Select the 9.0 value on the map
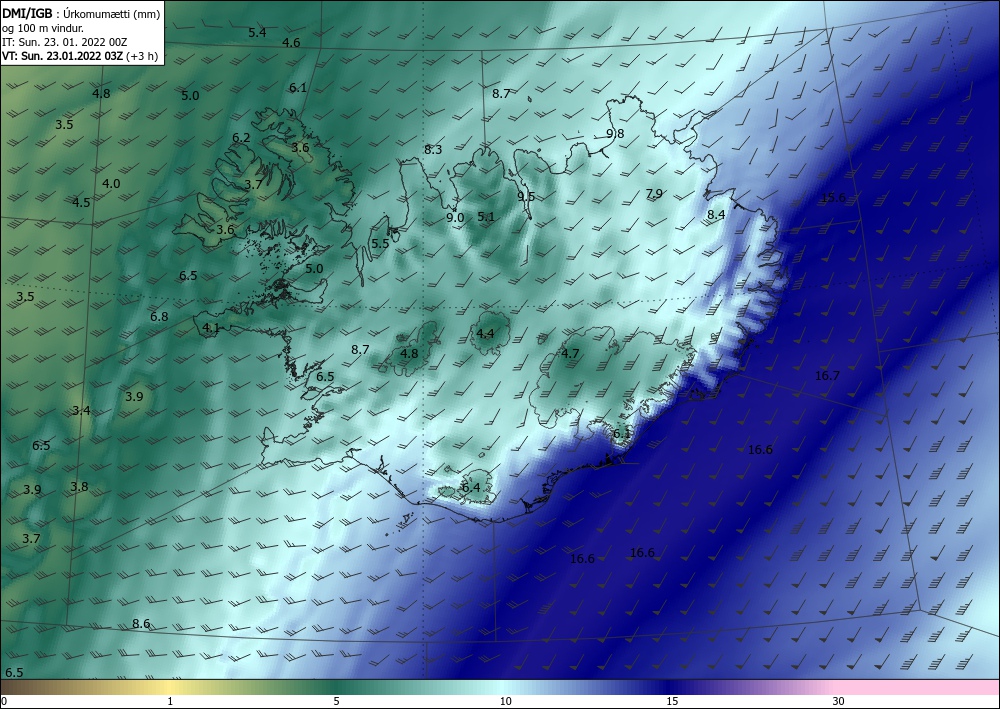 [455, 217]
